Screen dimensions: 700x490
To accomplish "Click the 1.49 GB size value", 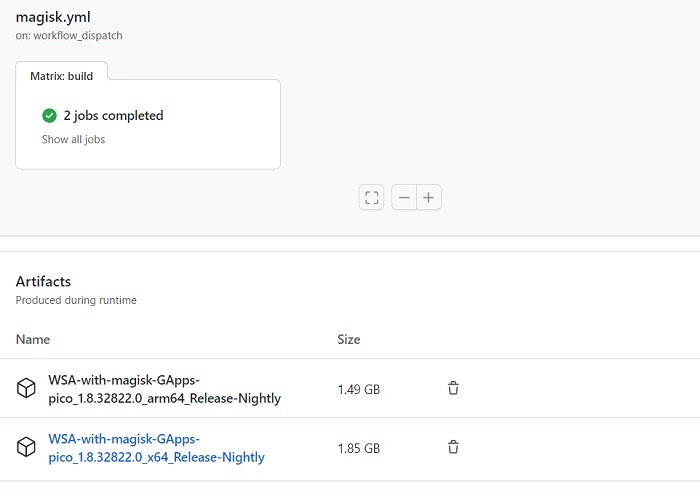I will [x=358, y=389].
